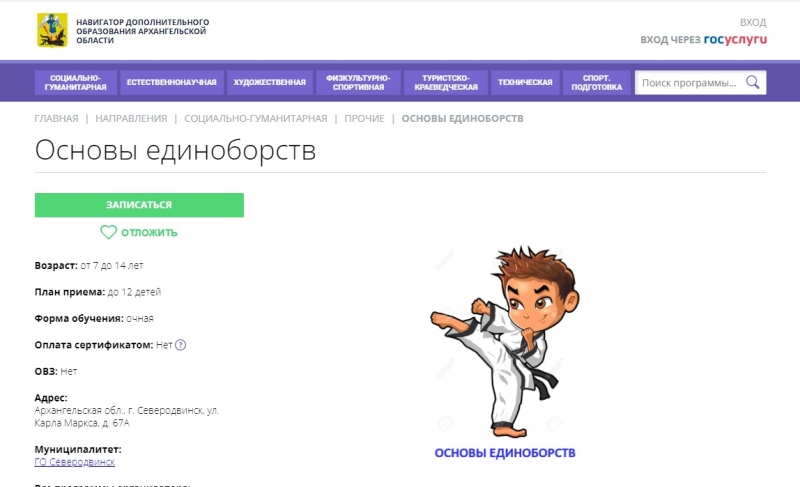Open the Социально-гуманитарная category tab
Viewport: 800px width, 487px height.
tap(76, 82)
